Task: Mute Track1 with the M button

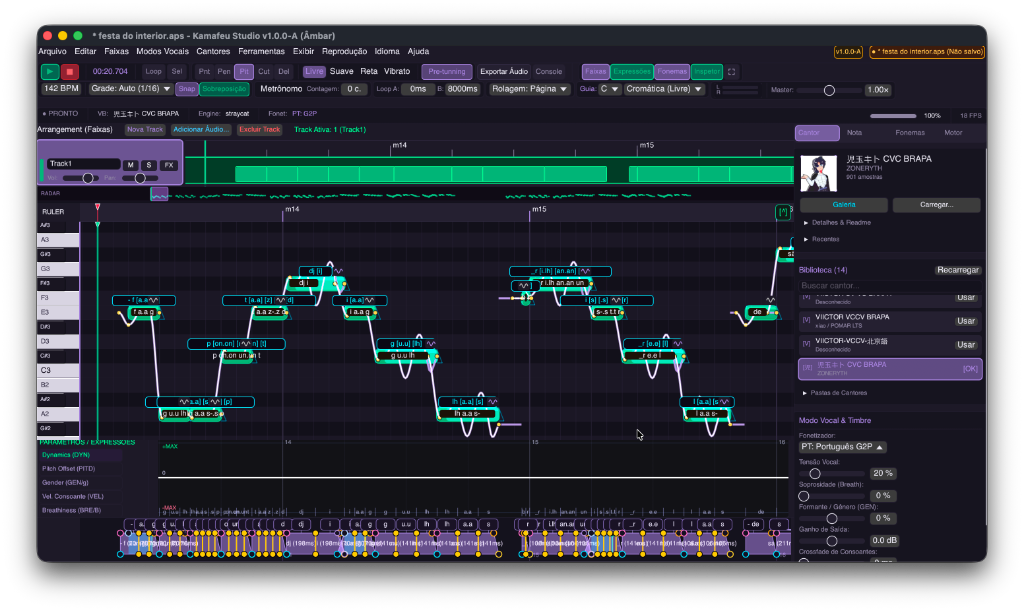Action: [131, 165]
